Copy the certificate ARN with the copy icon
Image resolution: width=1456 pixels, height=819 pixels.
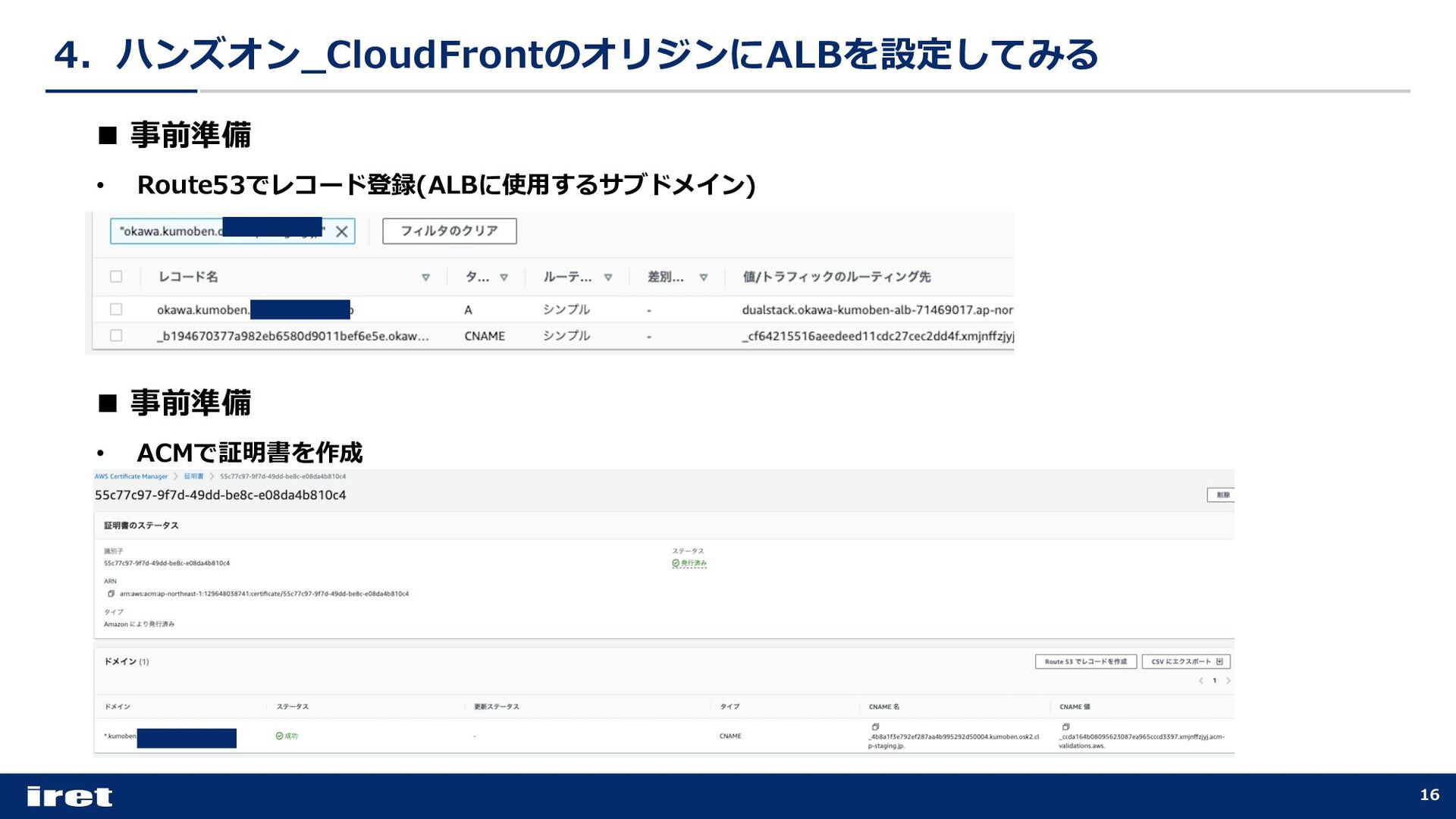click(x=111, y=594)
